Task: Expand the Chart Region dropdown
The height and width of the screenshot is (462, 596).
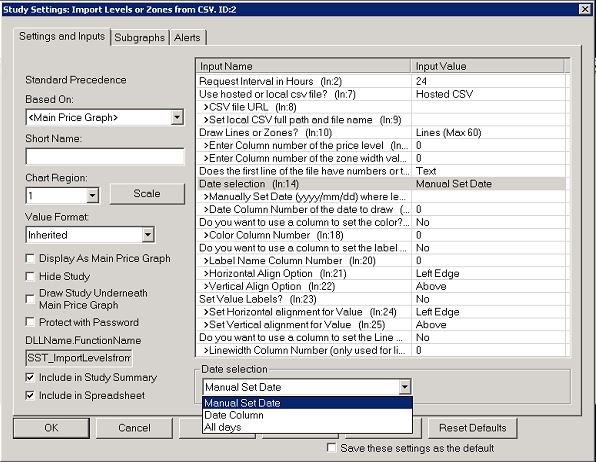Action: click(x=92, y=196)
